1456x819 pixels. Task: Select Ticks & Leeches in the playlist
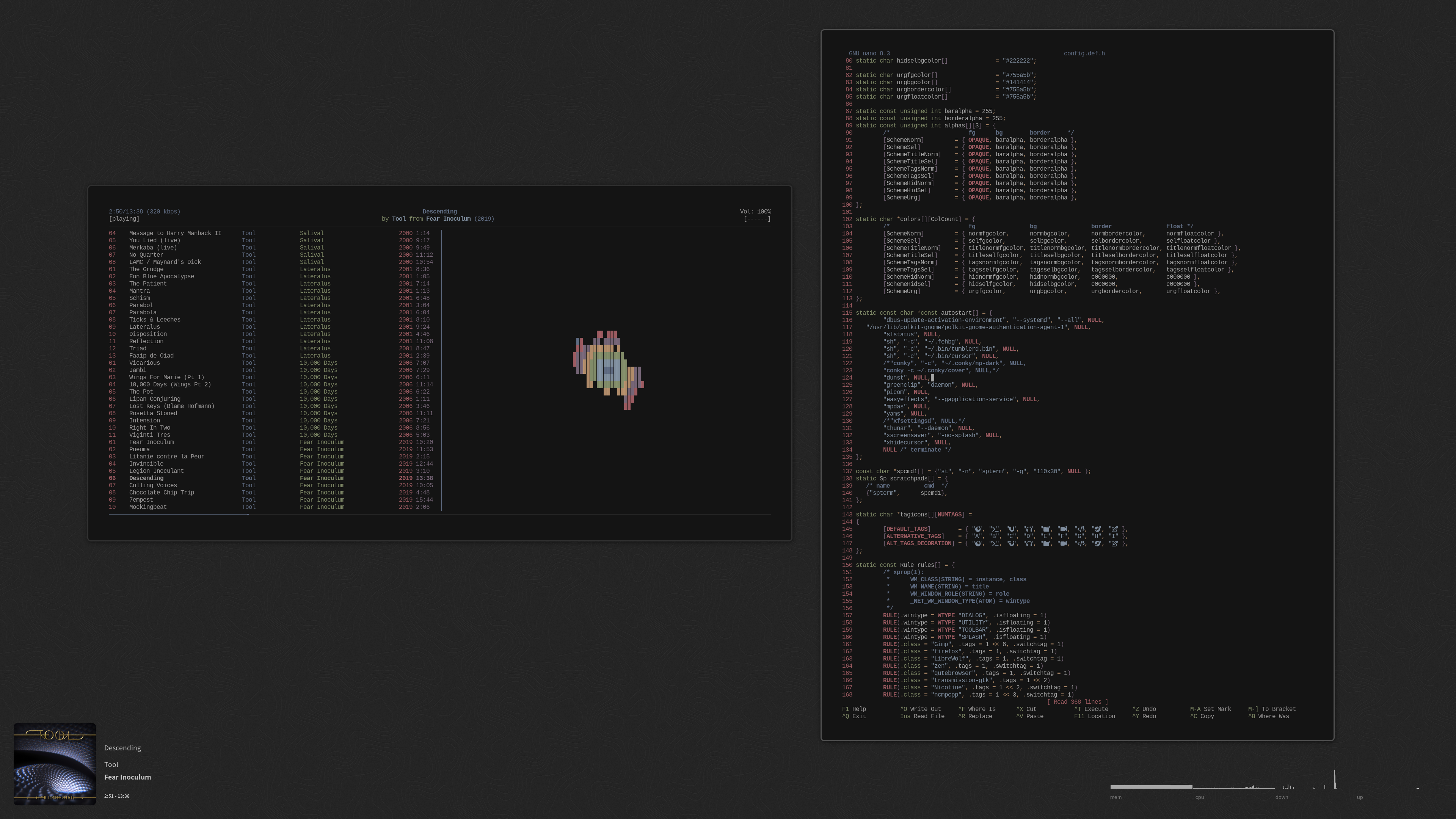pyautogui.click(x=271, y=319)
